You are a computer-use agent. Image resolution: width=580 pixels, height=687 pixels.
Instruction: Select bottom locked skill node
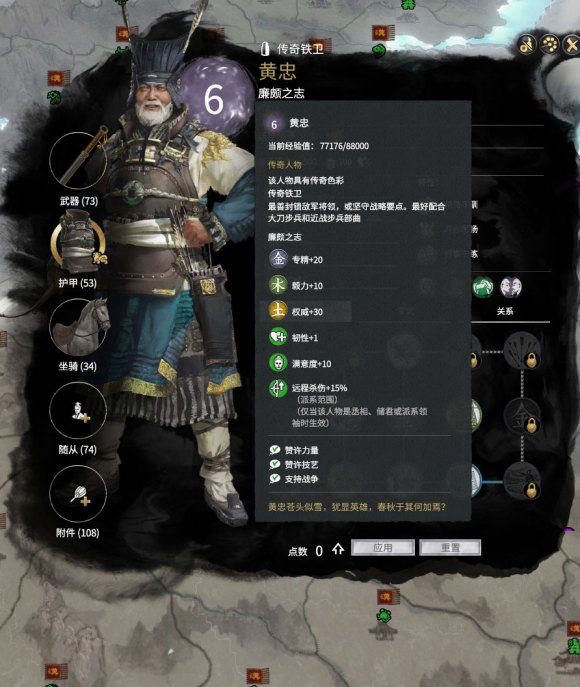pos(522,481)
